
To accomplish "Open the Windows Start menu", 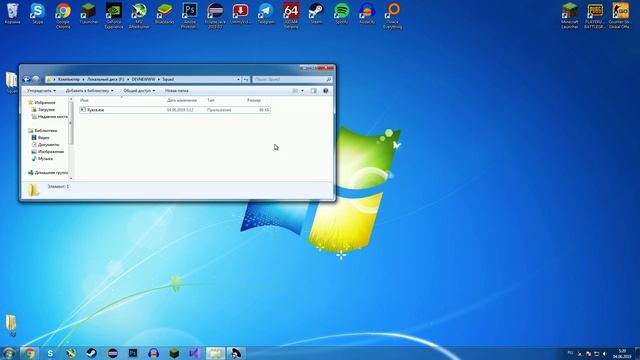I will [9, 353].
